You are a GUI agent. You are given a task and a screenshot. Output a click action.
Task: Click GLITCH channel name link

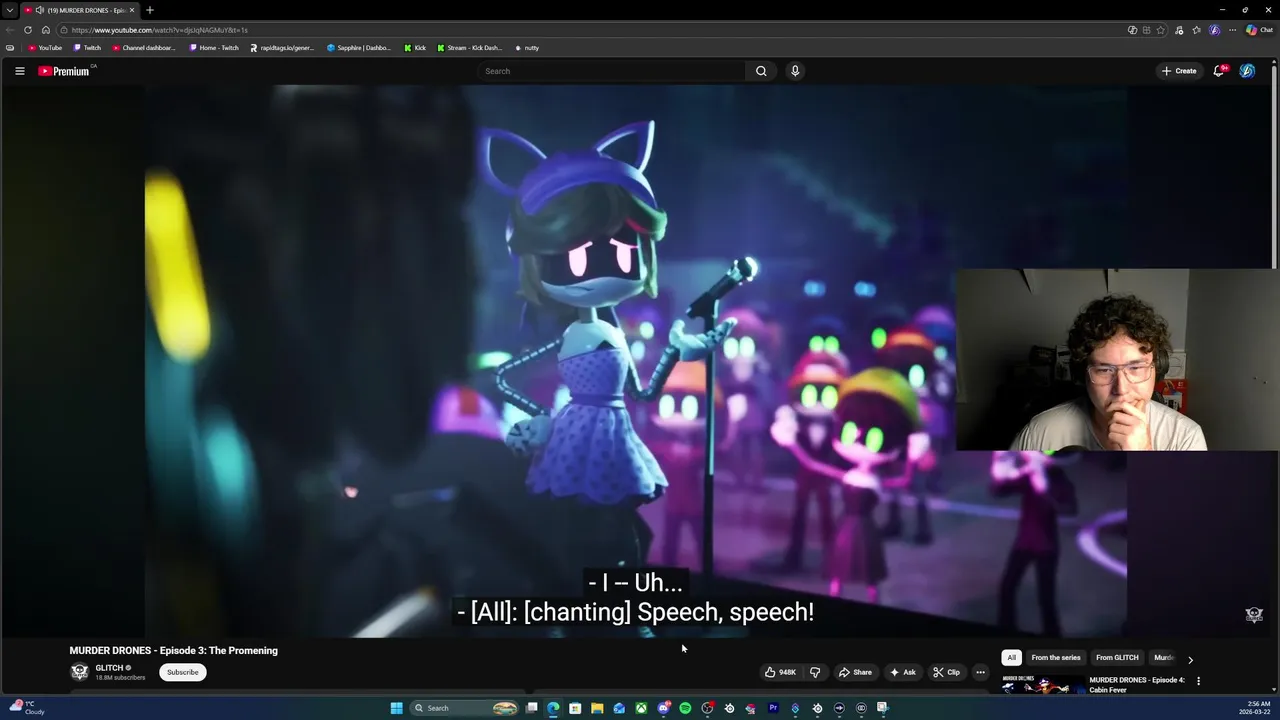coord(109,668)
